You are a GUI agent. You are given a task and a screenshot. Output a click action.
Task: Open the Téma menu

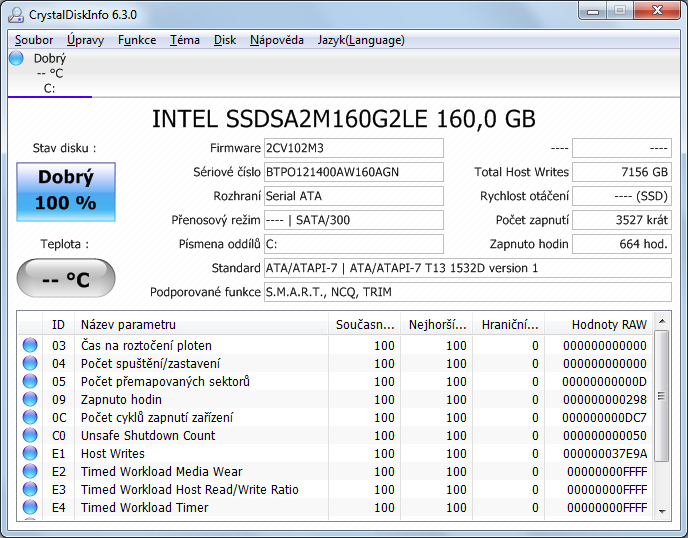pos(184,40)
